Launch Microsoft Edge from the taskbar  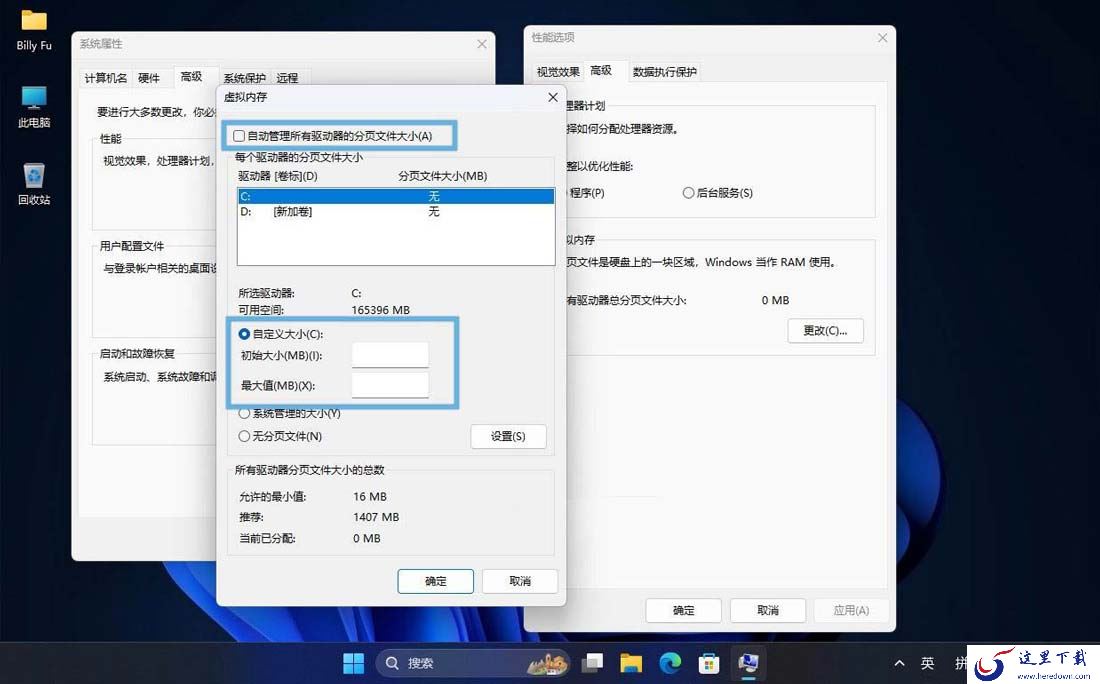click(x=670, y=662)
